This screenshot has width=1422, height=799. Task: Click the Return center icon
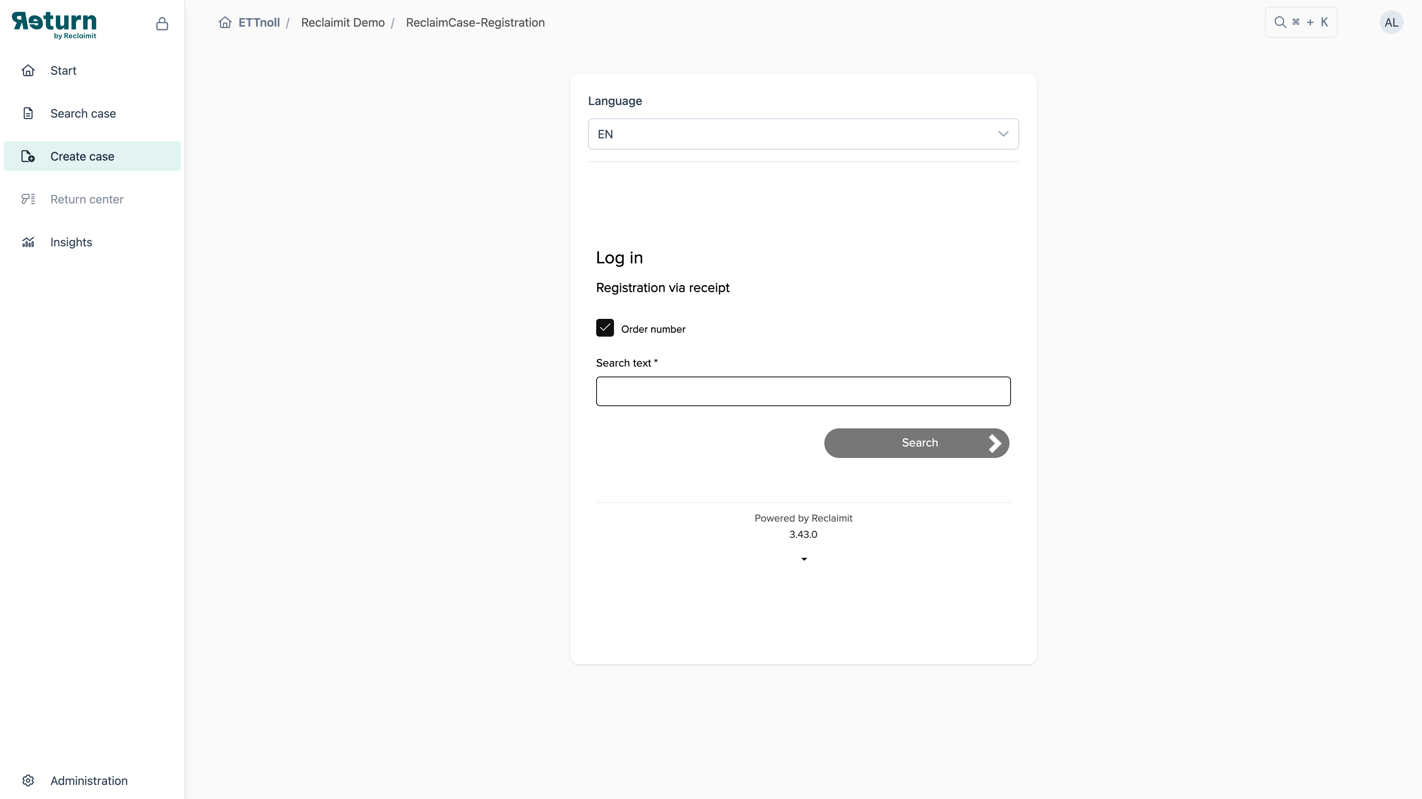tap(28, 200)
